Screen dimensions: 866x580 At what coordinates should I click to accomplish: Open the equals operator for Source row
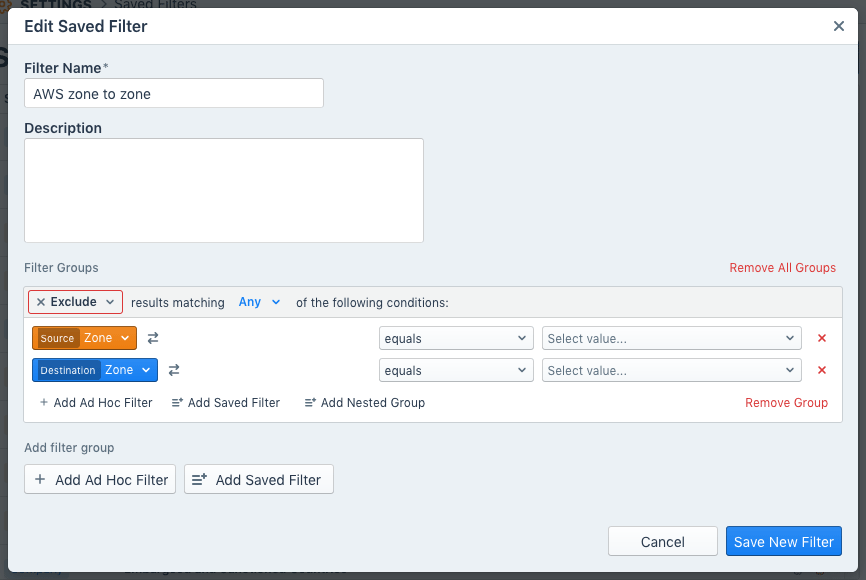[x=455, y=339]
